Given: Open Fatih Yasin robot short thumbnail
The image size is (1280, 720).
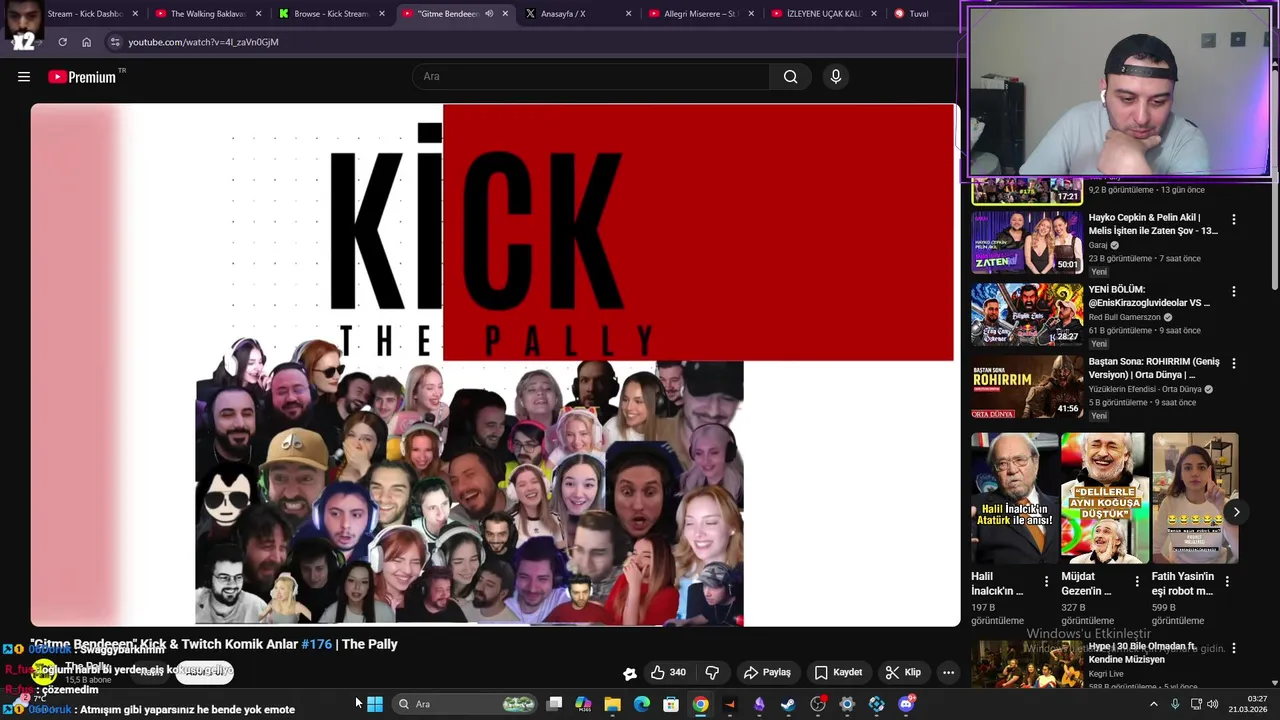Looking at the screenshot, I should point(1195,498).
